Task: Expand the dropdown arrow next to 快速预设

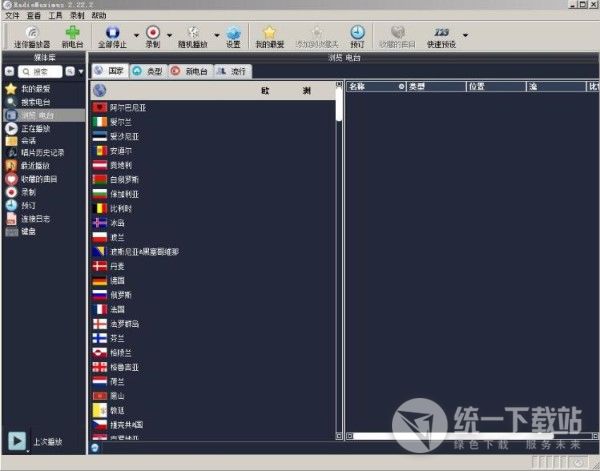Action: click(x=465, y=35)
